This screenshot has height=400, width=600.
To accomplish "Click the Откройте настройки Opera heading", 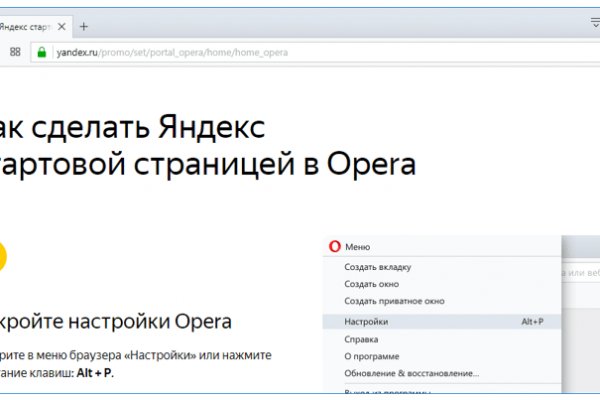I will click(x=115, y=322).
